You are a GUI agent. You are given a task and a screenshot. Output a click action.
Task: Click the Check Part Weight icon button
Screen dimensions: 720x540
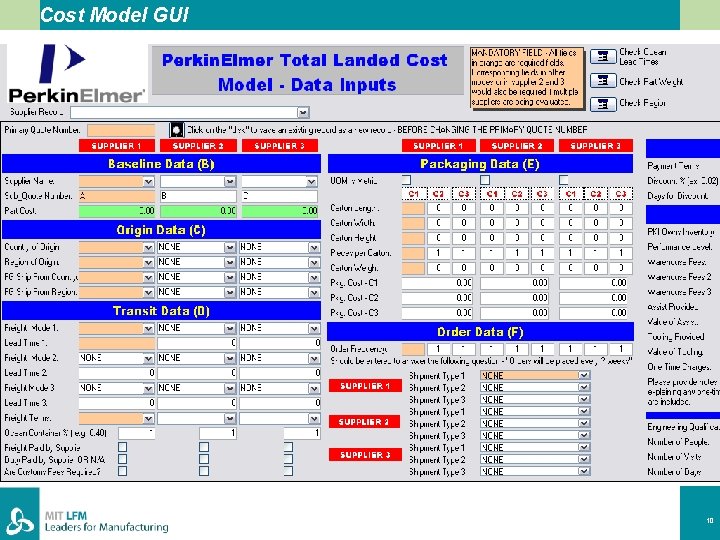pyautogui.click(x=602, y=80)
